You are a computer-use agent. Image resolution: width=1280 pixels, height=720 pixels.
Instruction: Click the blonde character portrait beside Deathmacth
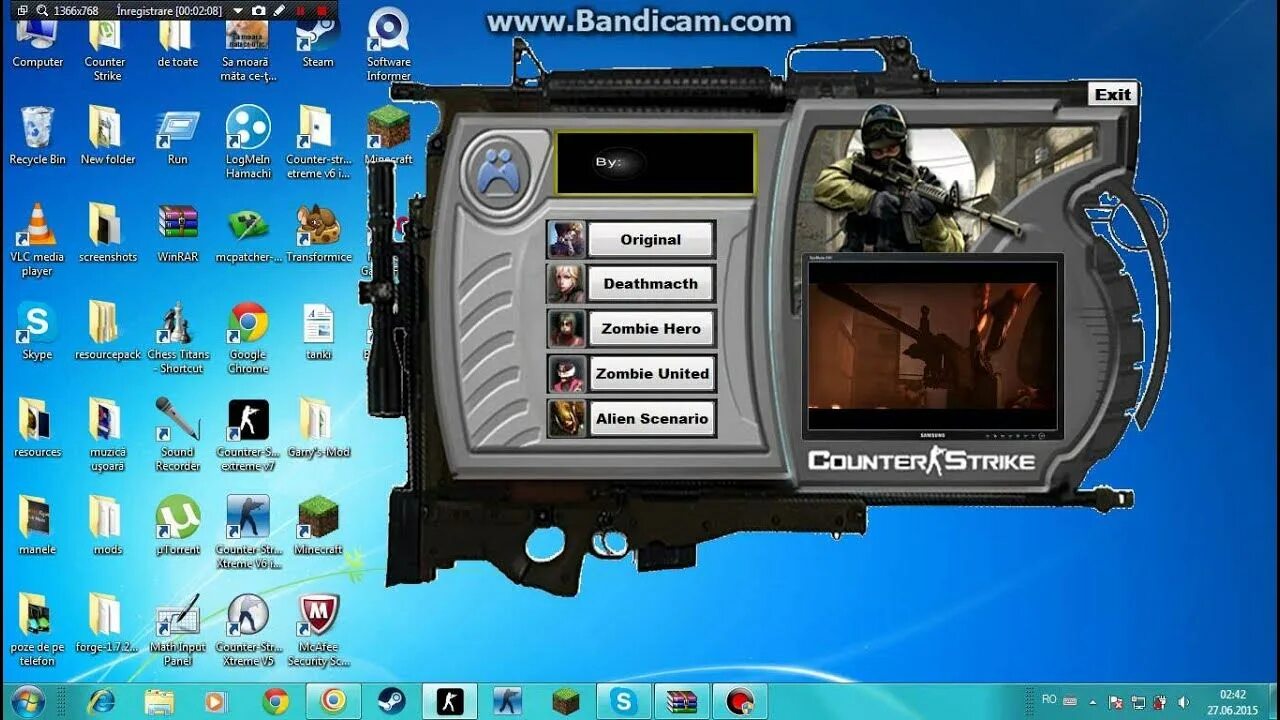(566, 284)
